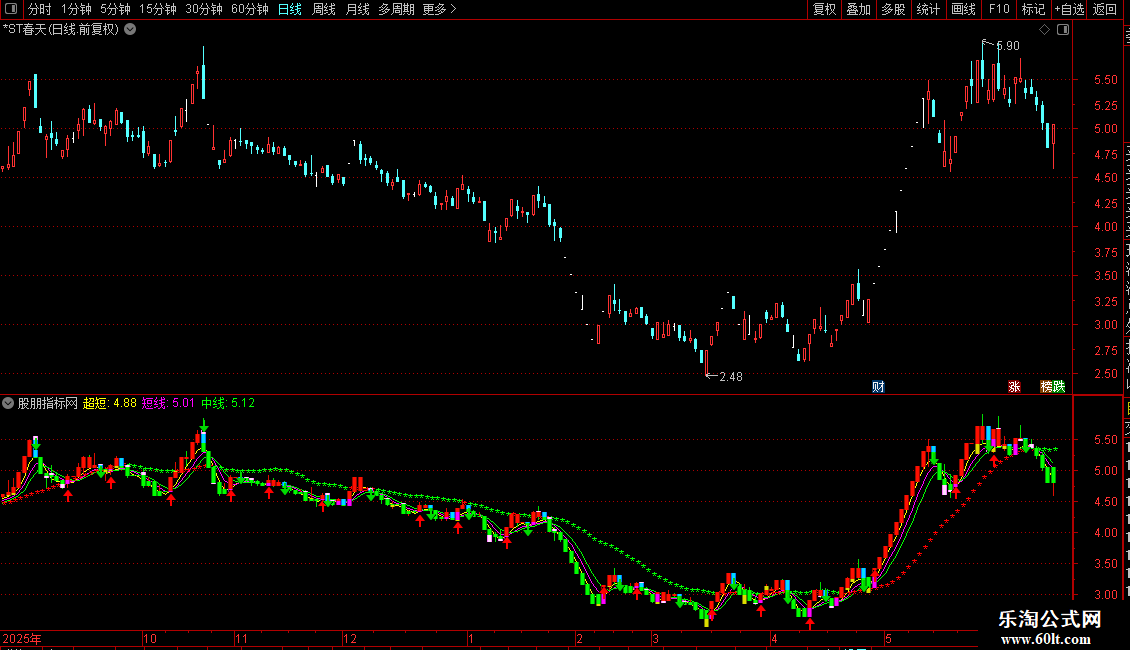Image resolution: width=1130 pixels, height=650 pixels.
Task: Expand the 更多 periods menu
Action: coord(440,9)
